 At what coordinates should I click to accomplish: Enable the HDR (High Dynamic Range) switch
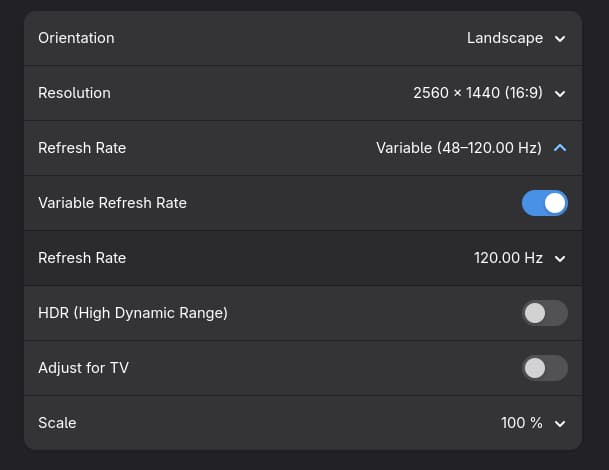545,313
